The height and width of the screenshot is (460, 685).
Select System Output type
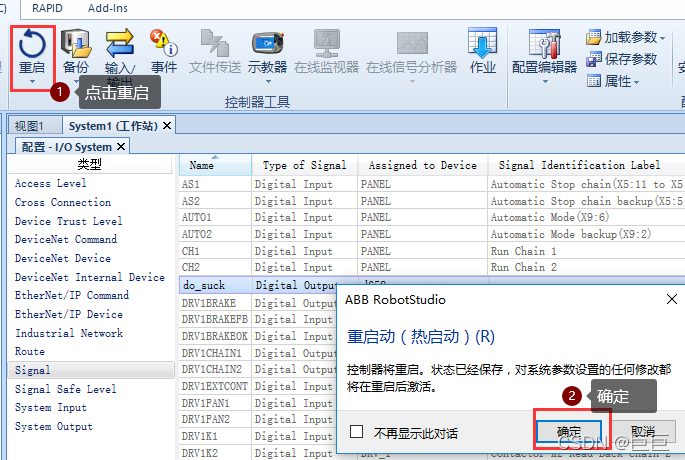click(54, 426)
